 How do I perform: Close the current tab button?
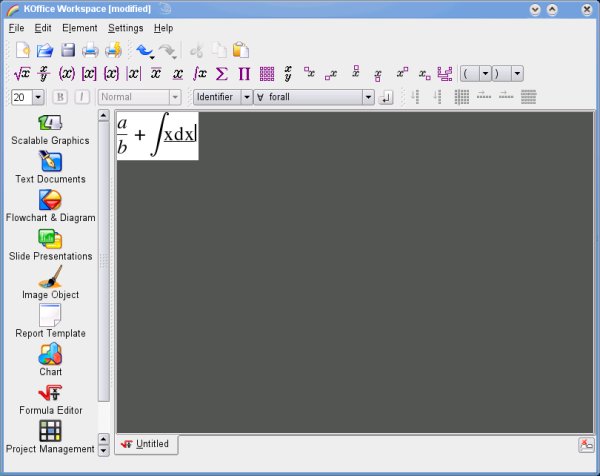(x=586, y=445)
